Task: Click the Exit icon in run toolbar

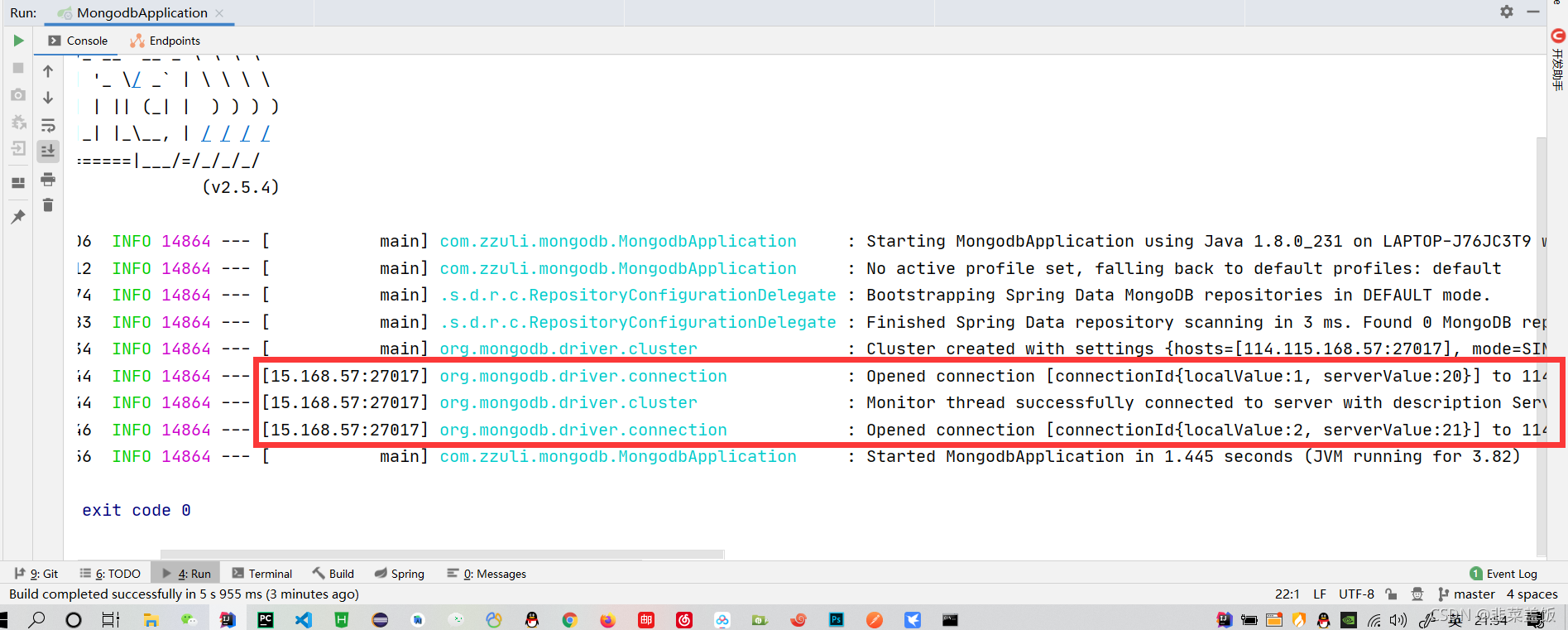Action: [18, 149]
